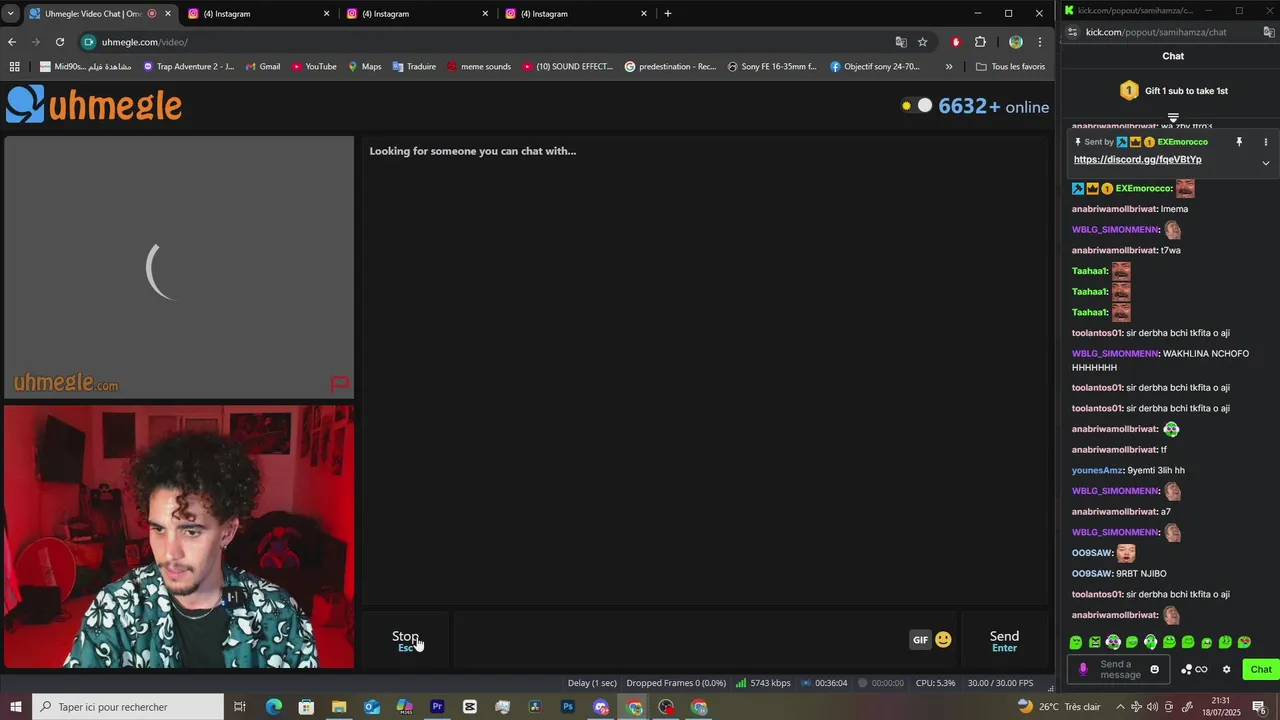The image size is (1280, 720).
Task: Click the translate page icon in address bar
Action: pyautogui.click(x=901, y=42)
